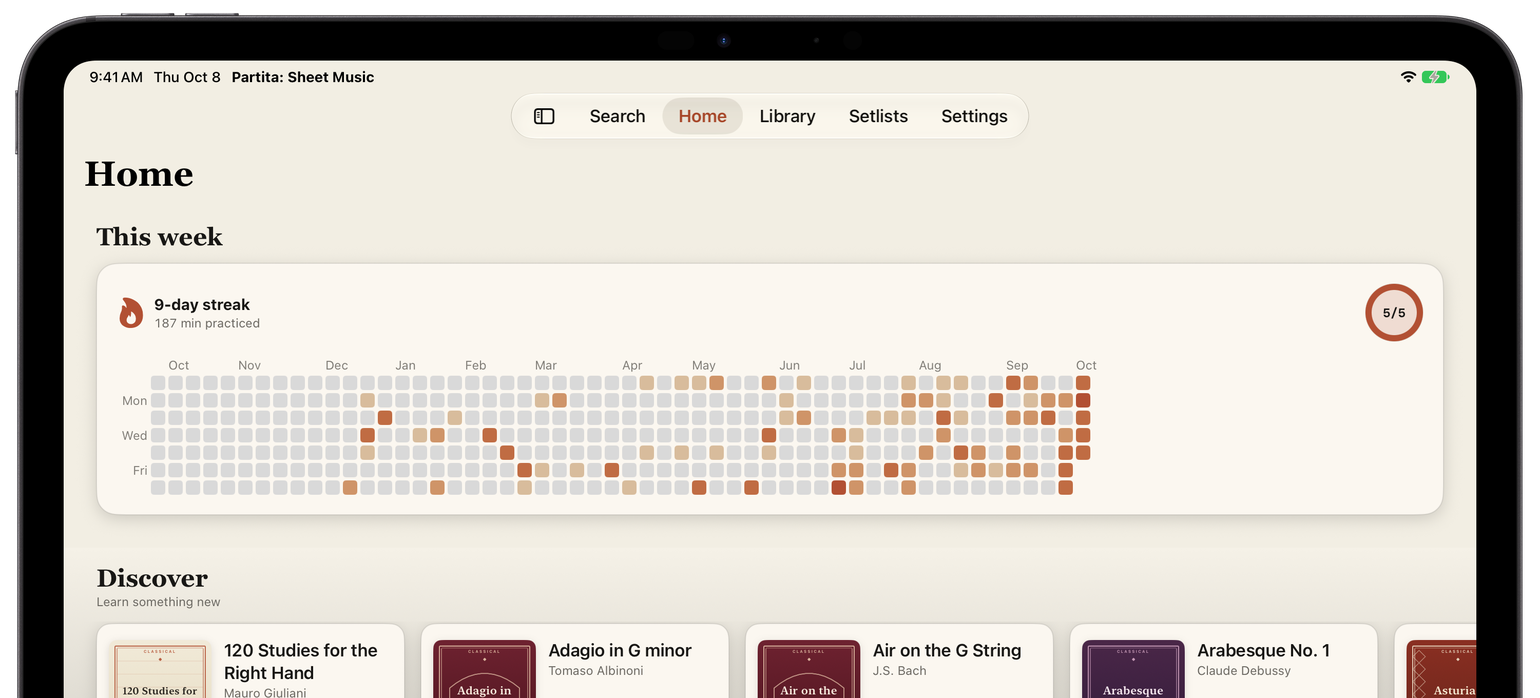Open the Air on the G String cover
Screen dimensions: 1540x698
click(808, 669)
